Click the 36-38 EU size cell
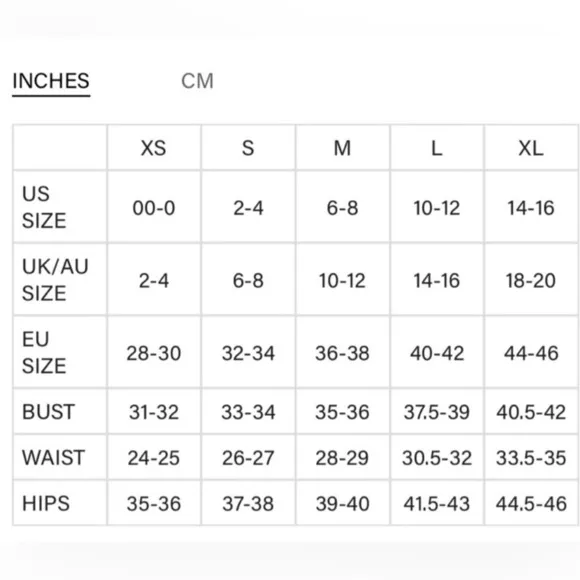This screenshot has height=580, width=580. [x=342, y=353]
